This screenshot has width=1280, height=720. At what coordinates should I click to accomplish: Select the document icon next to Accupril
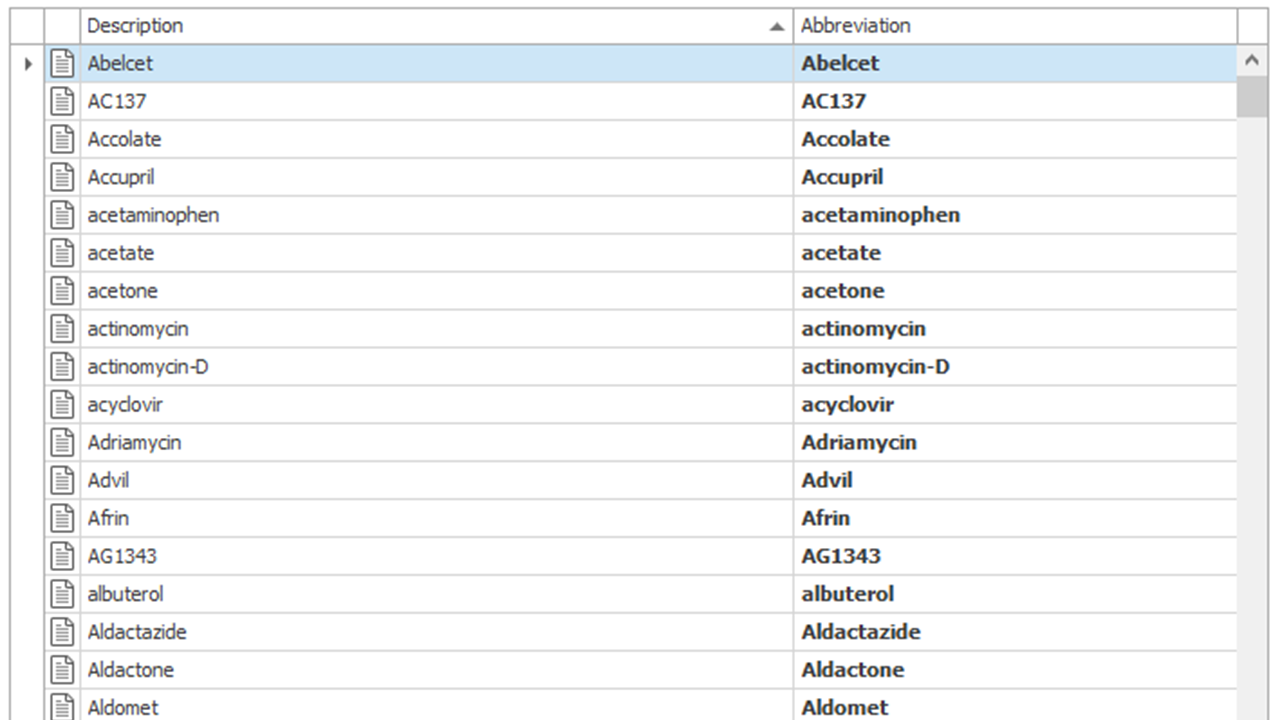pos(63,177)
